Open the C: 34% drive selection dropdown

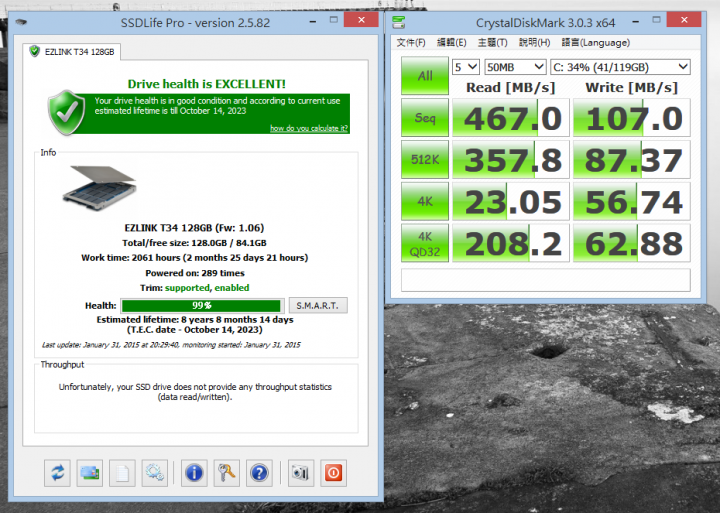pos(620,67)
